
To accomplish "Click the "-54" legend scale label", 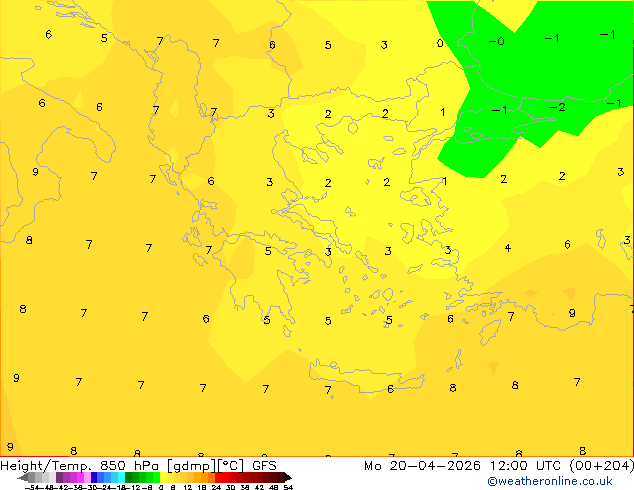I will click(33, 487).
